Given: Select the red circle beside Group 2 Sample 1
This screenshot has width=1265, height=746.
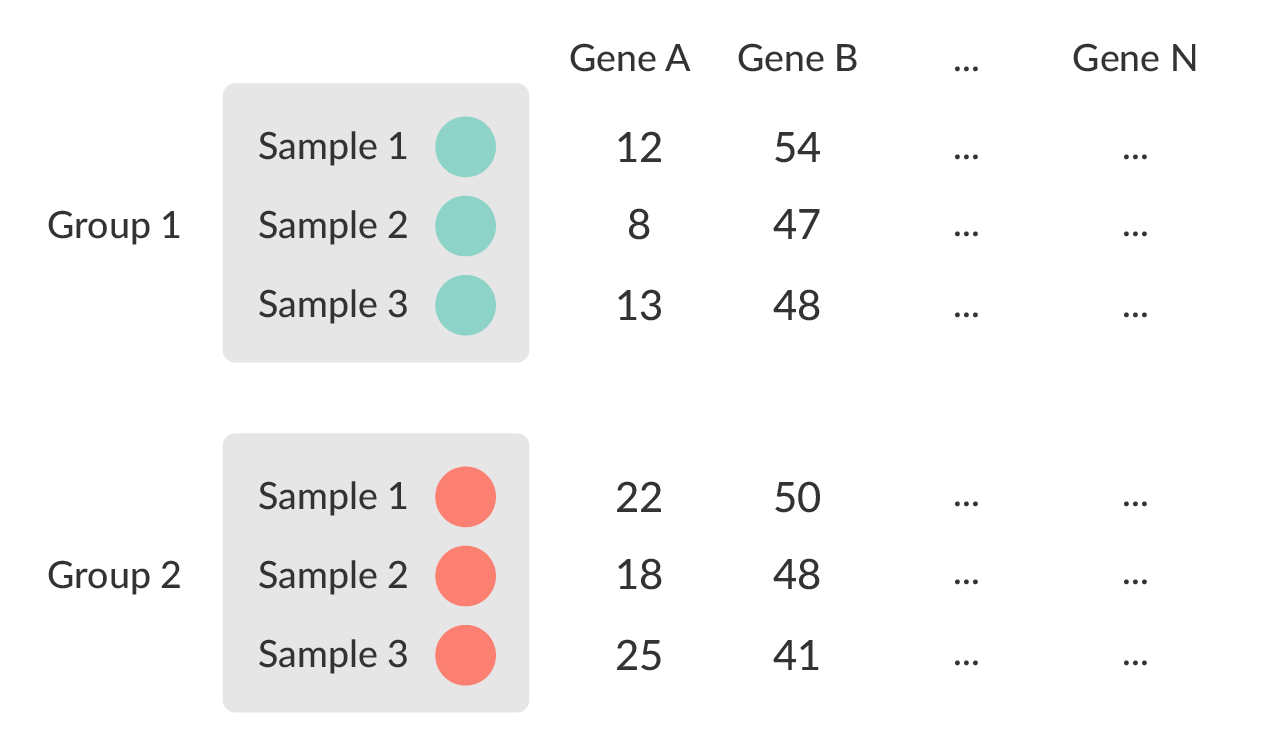Looking at the screenshot, I should pyautogui.click(x=465, y=496).
